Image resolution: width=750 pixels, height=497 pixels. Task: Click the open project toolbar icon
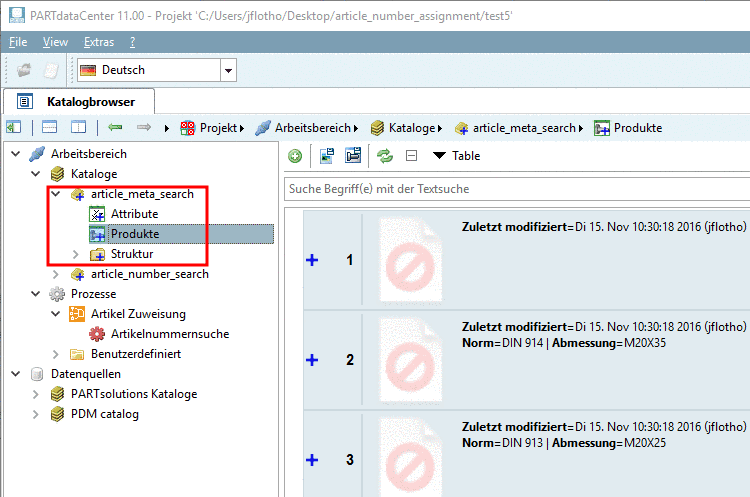[24, 70]
